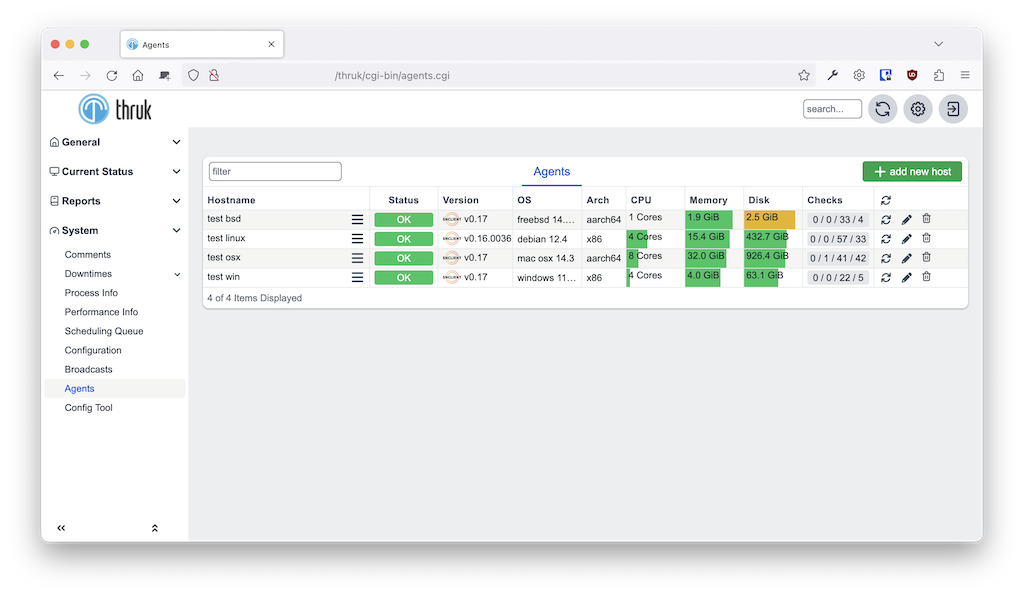This screenshot has width=1024, height=596.
Task: Expand the Downtimes submenu chevron
Action: tap(177, 275)
